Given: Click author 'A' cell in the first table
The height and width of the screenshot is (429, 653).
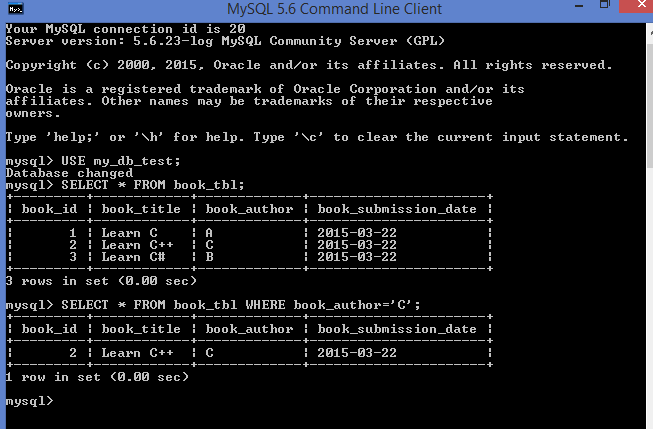Looking at the screenshot, I should [209, 233].
